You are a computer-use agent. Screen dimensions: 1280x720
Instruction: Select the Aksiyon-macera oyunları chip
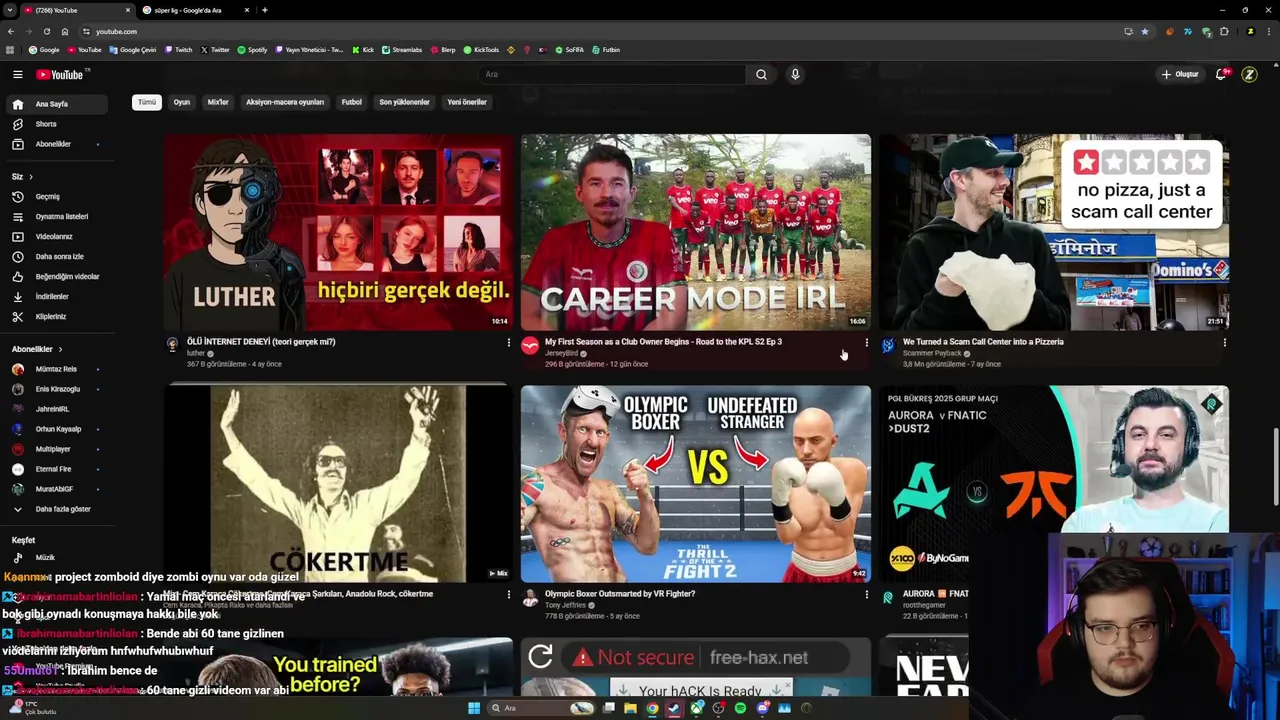(x=285, y=102)
